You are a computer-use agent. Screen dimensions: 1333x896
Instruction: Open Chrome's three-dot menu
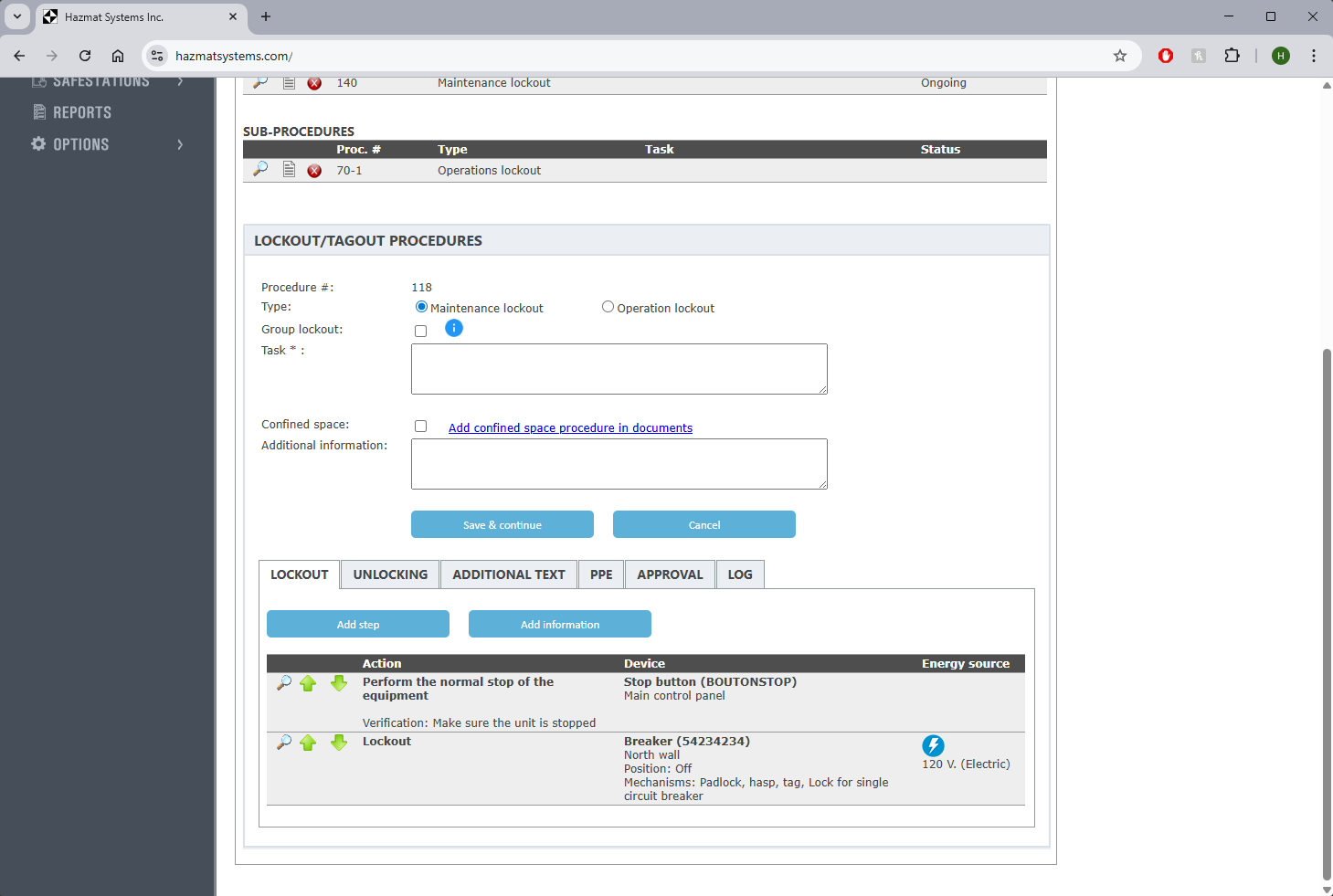coord(1314,56)
